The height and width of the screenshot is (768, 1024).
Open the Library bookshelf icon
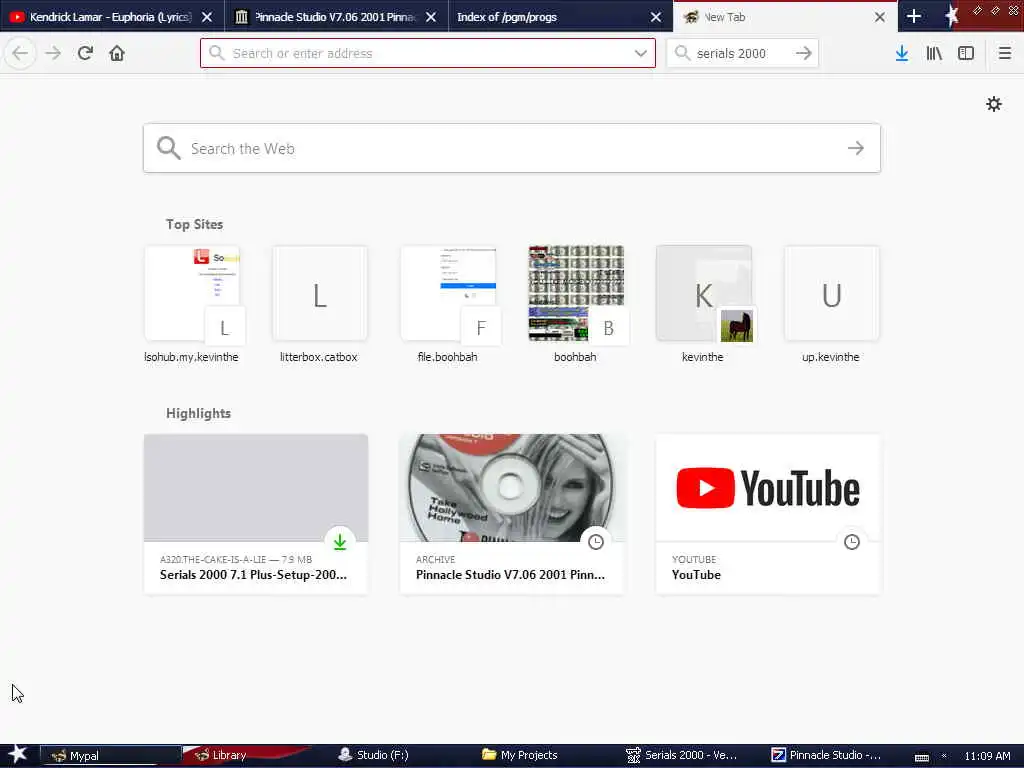(934, 53)
